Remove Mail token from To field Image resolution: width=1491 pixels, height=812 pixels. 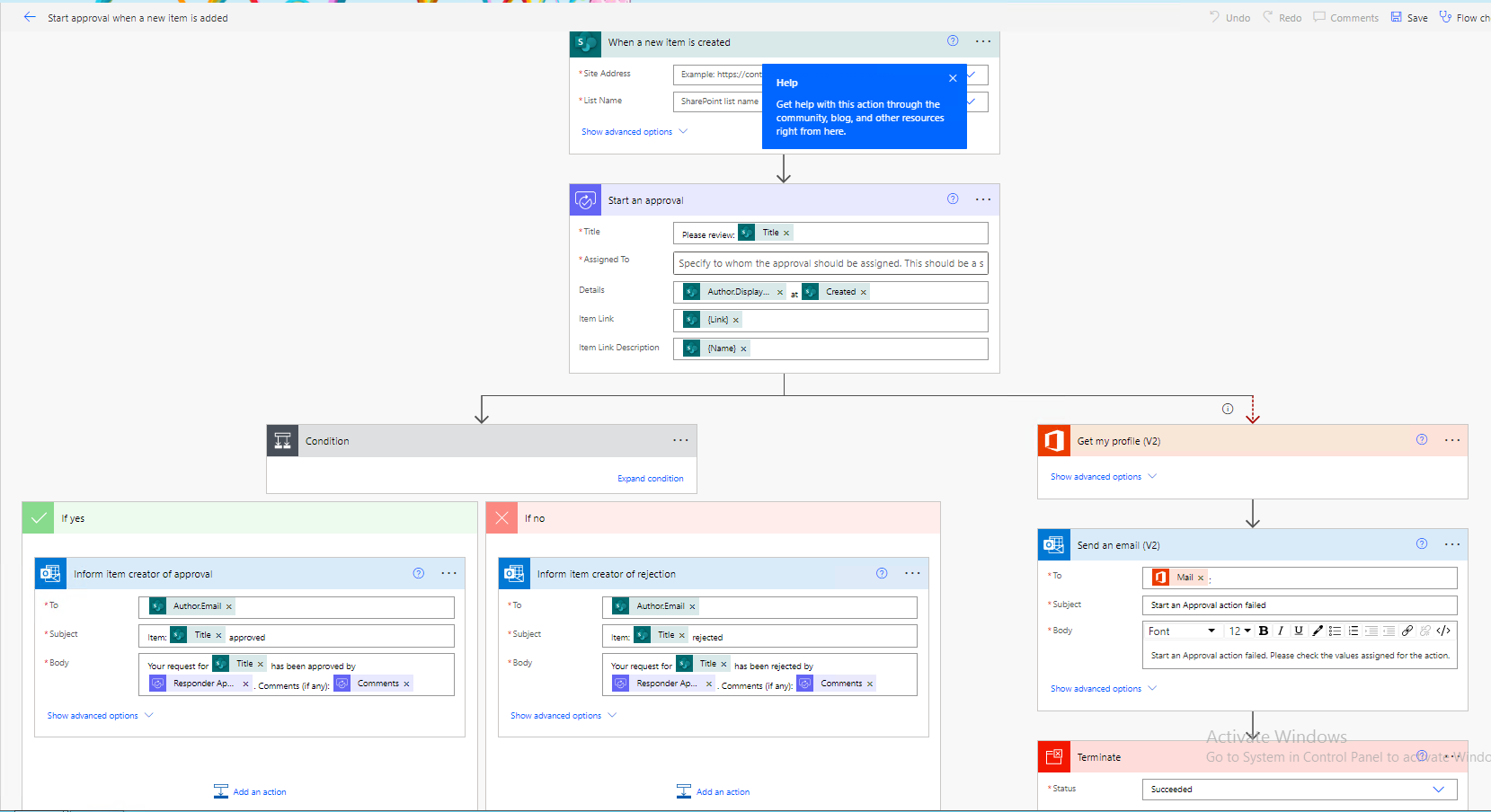(1201, 578)
